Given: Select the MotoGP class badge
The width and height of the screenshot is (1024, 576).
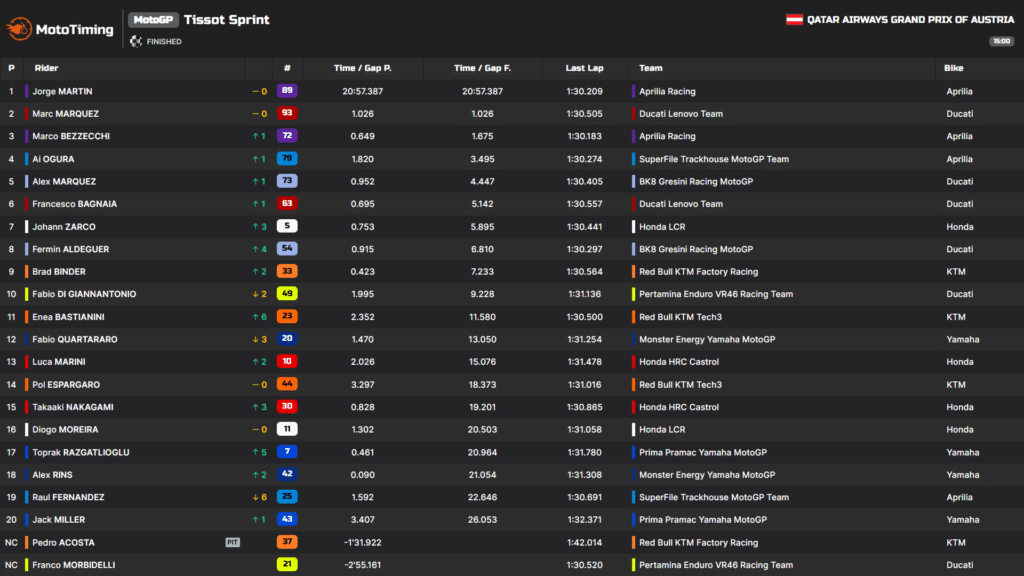Looking at the screenshot, I should click(153, 20).
